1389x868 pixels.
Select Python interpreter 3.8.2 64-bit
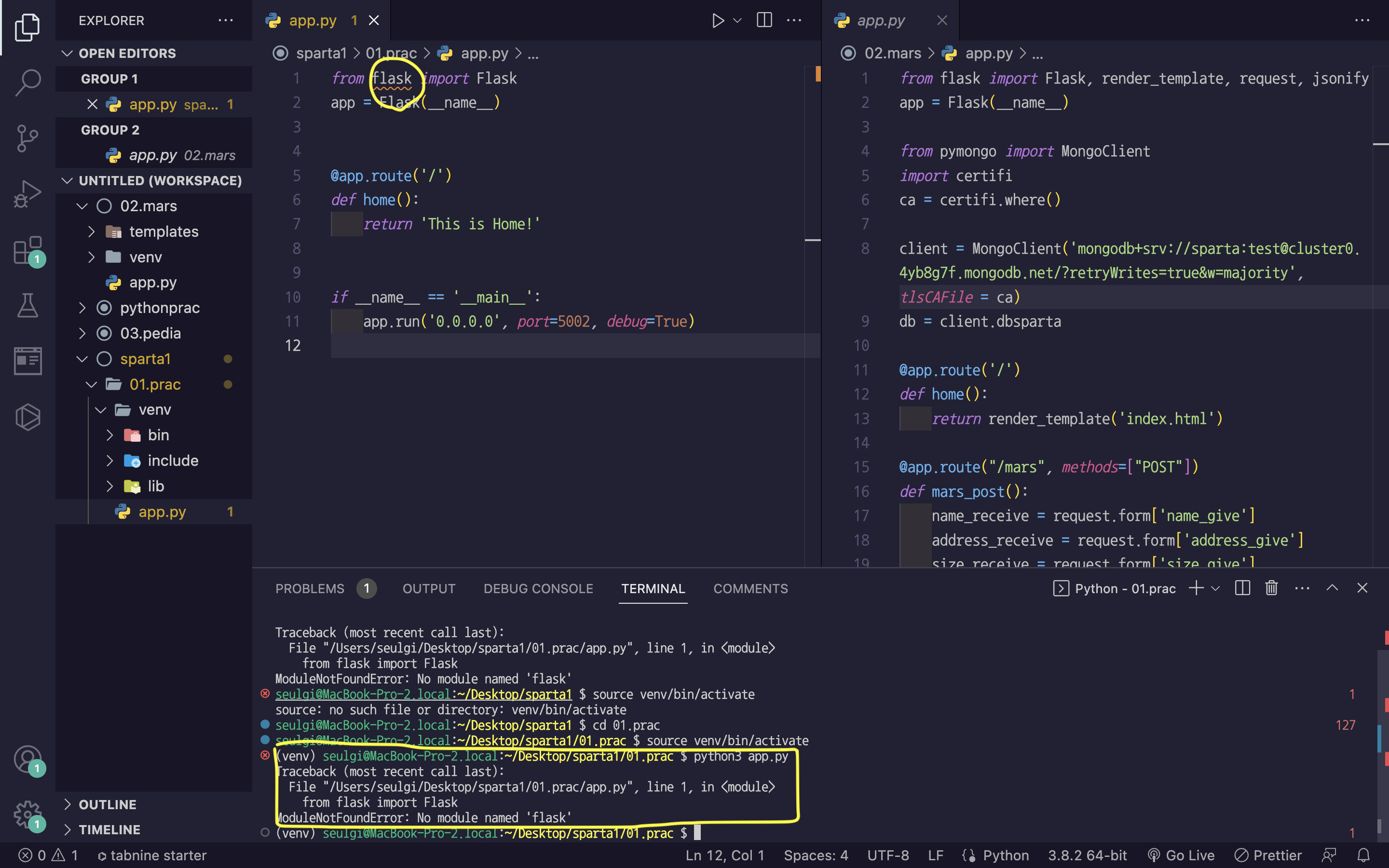[x=1088, y=855]
